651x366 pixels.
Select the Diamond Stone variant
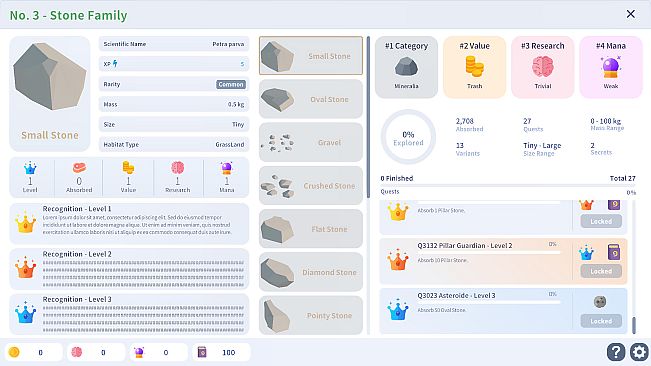[x=311, y=272]
